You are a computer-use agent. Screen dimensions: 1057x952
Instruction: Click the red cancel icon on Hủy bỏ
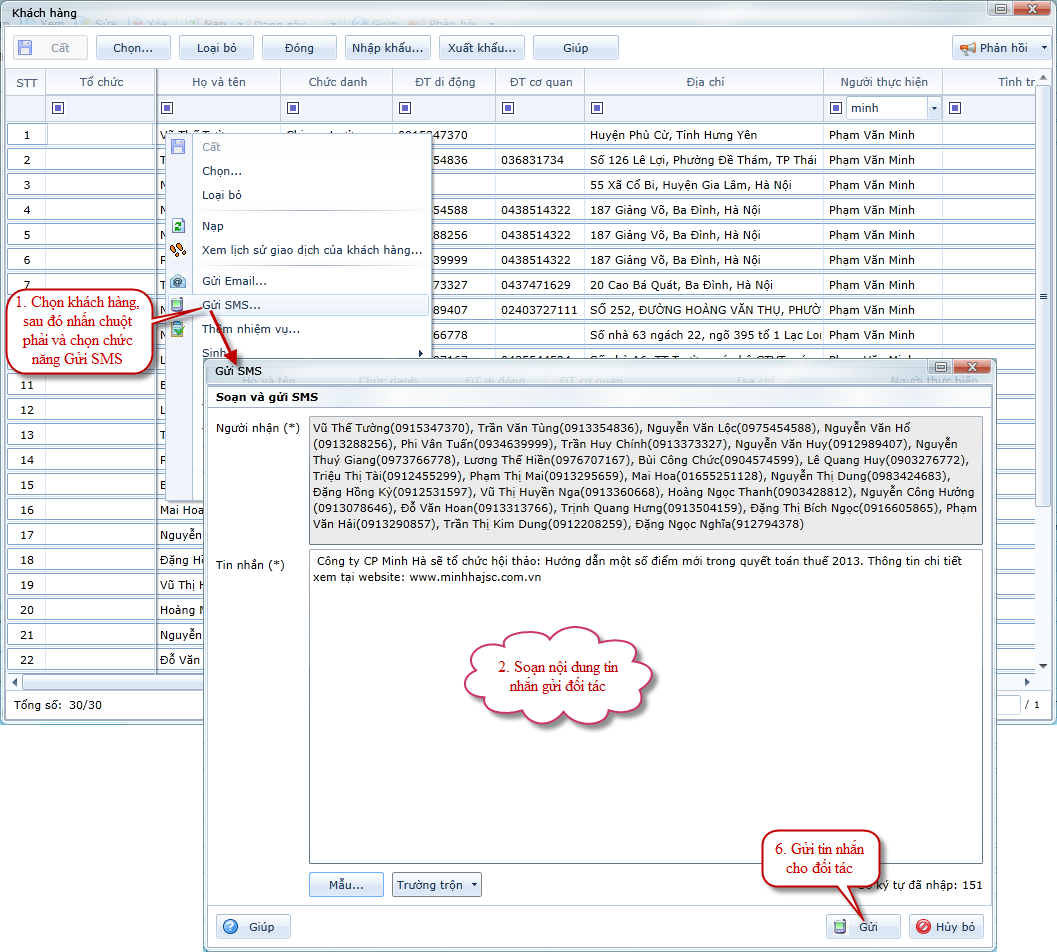click(923, 927)
